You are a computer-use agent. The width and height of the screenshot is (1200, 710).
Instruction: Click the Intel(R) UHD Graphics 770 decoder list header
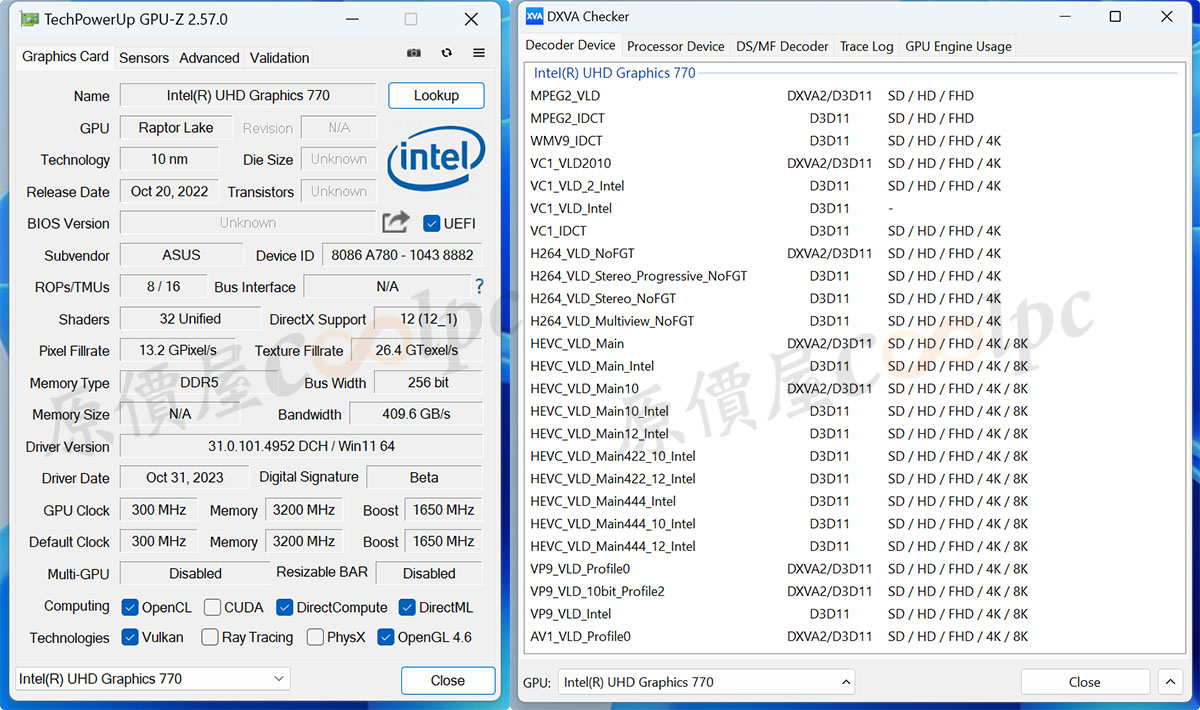[615, 73]
